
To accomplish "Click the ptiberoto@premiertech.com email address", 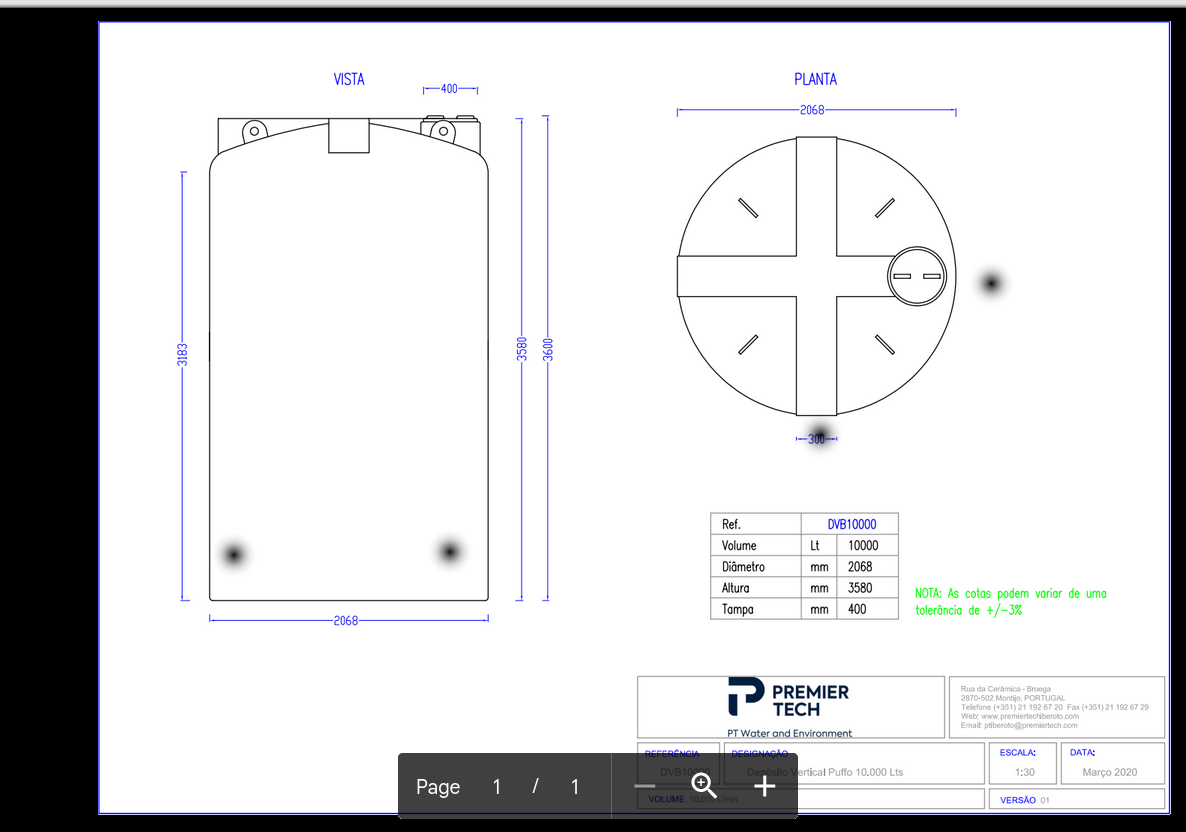I will pyautogui.click(x=1031, y=725).
